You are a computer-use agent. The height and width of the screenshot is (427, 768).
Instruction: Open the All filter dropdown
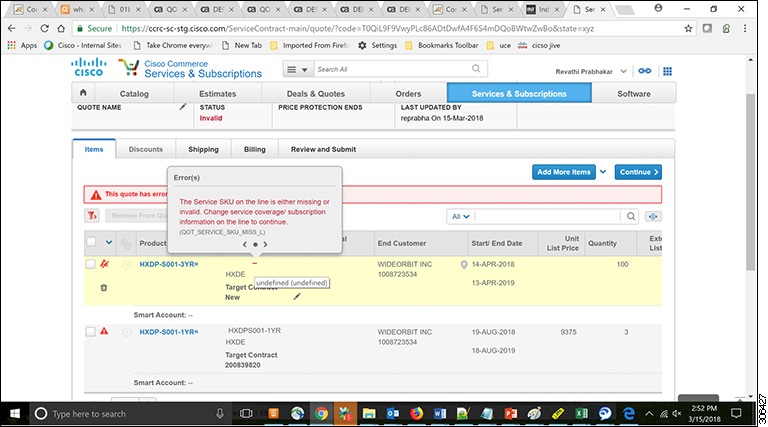click(460, 216)
